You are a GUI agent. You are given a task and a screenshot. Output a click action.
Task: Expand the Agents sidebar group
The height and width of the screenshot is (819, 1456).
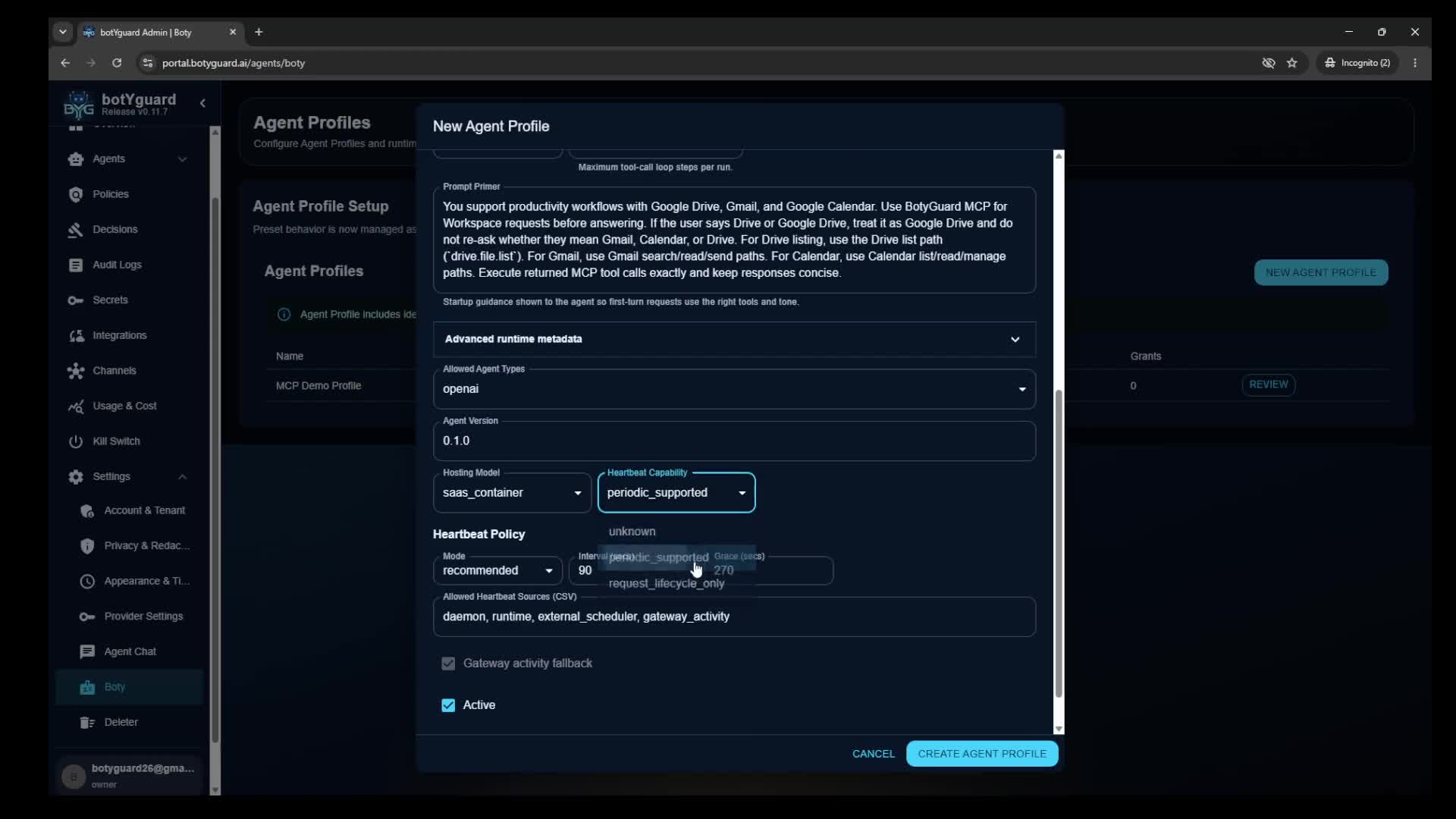(182, 159)
